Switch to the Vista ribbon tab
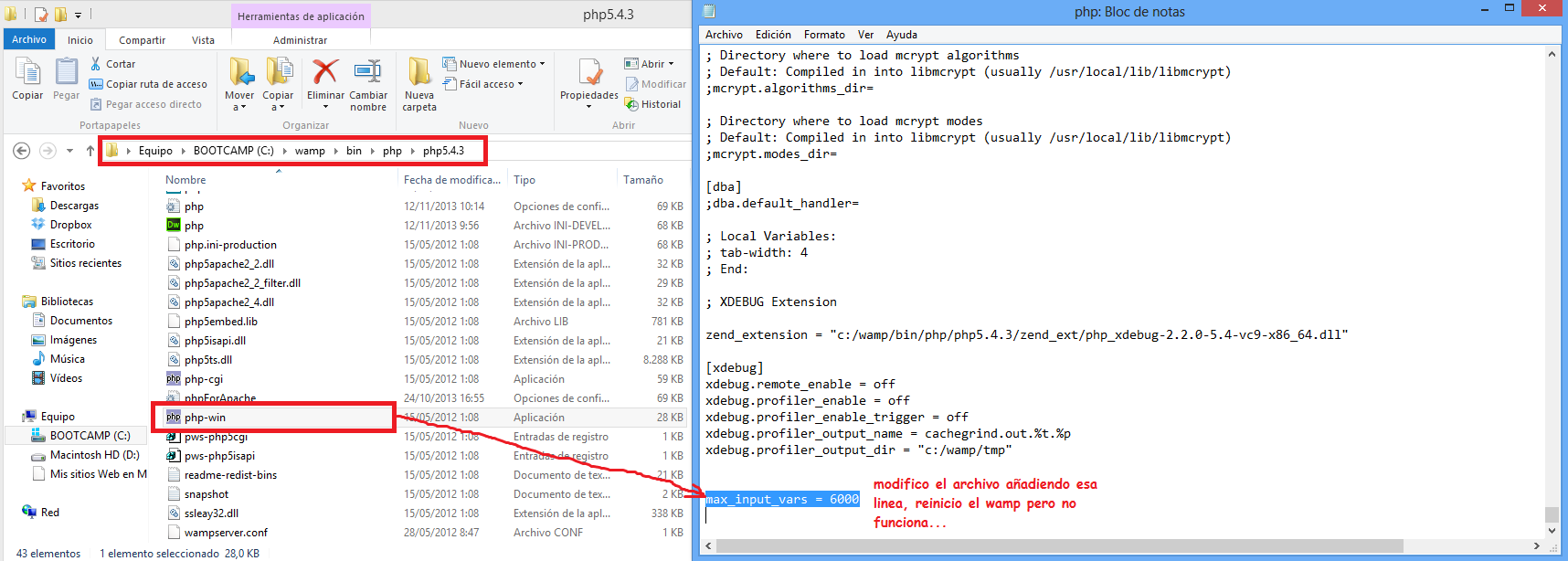Screen dimensions: 1568x561 tap(204, 40)
